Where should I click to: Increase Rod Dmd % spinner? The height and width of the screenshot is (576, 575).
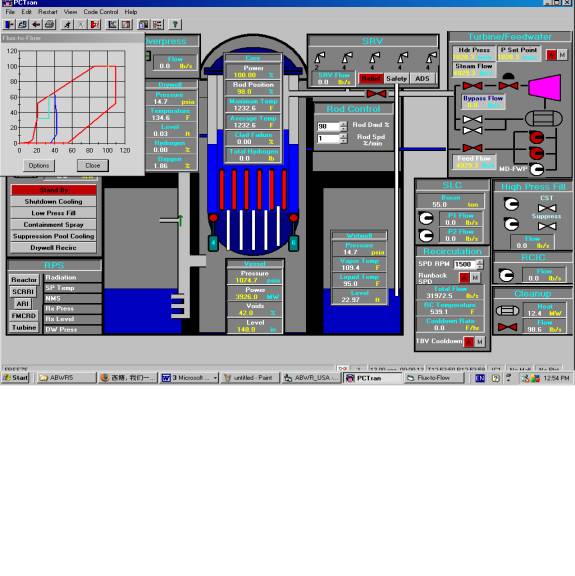[343, 124]
